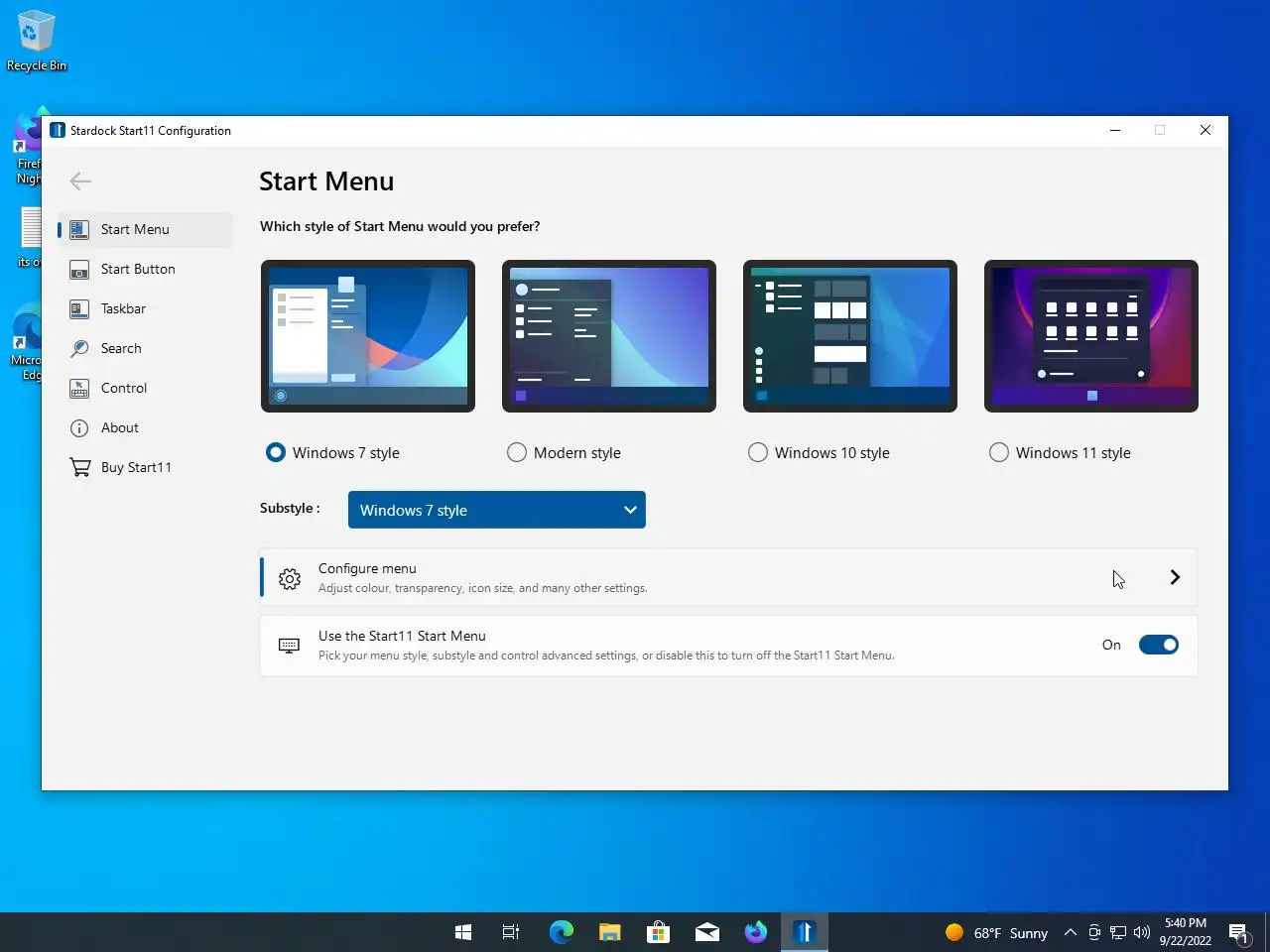The image size is (1270, 952).
Task: Open Firefox Nightly from the taskbar
Action: click(x=756, y=932)
